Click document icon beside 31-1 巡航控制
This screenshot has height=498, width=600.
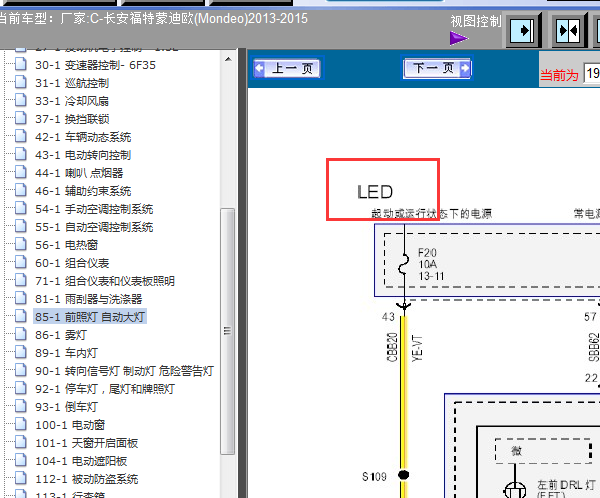tap(21, 82)
